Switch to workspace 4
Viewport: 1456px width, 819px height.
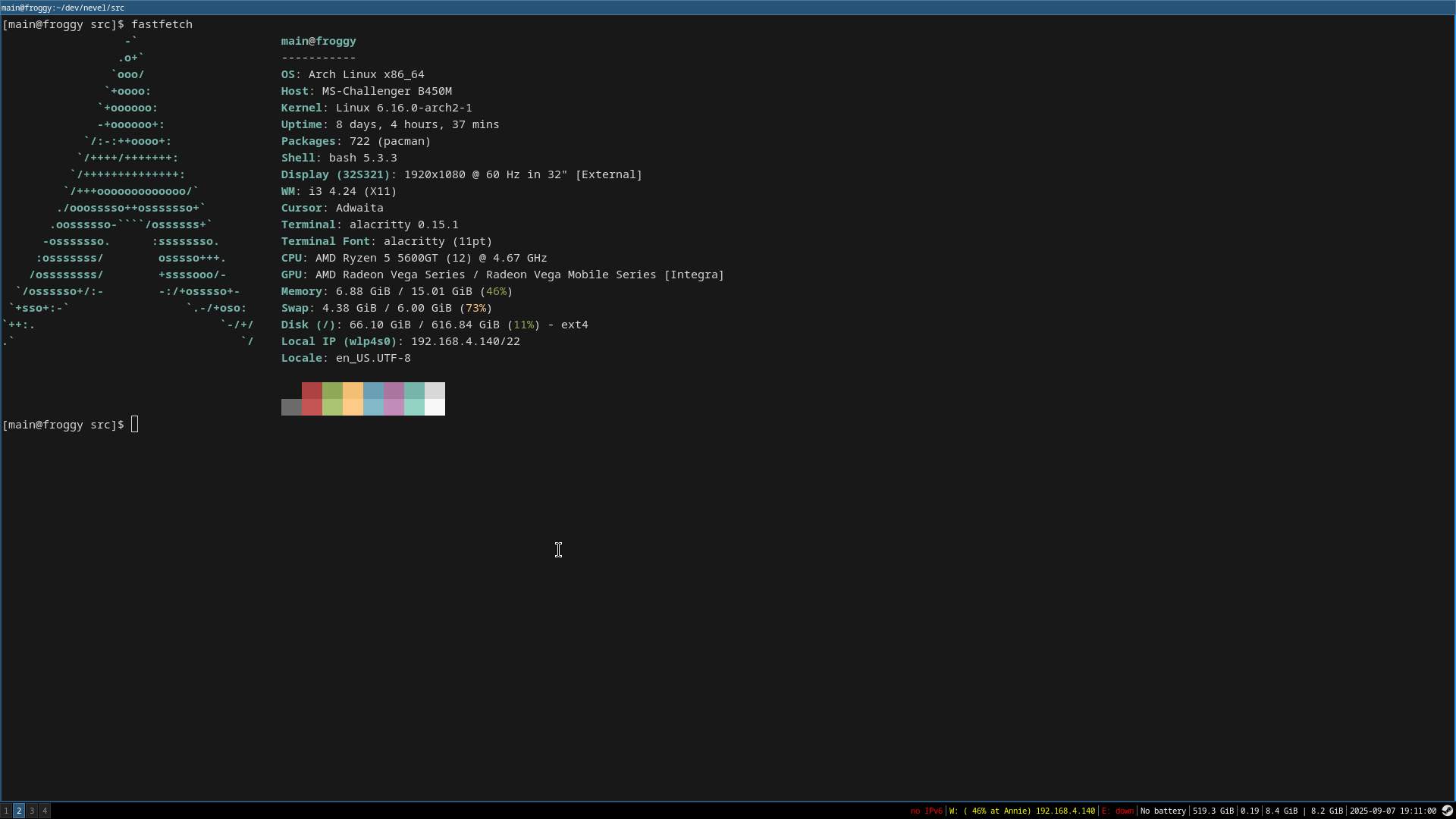[x=45, y=811]
